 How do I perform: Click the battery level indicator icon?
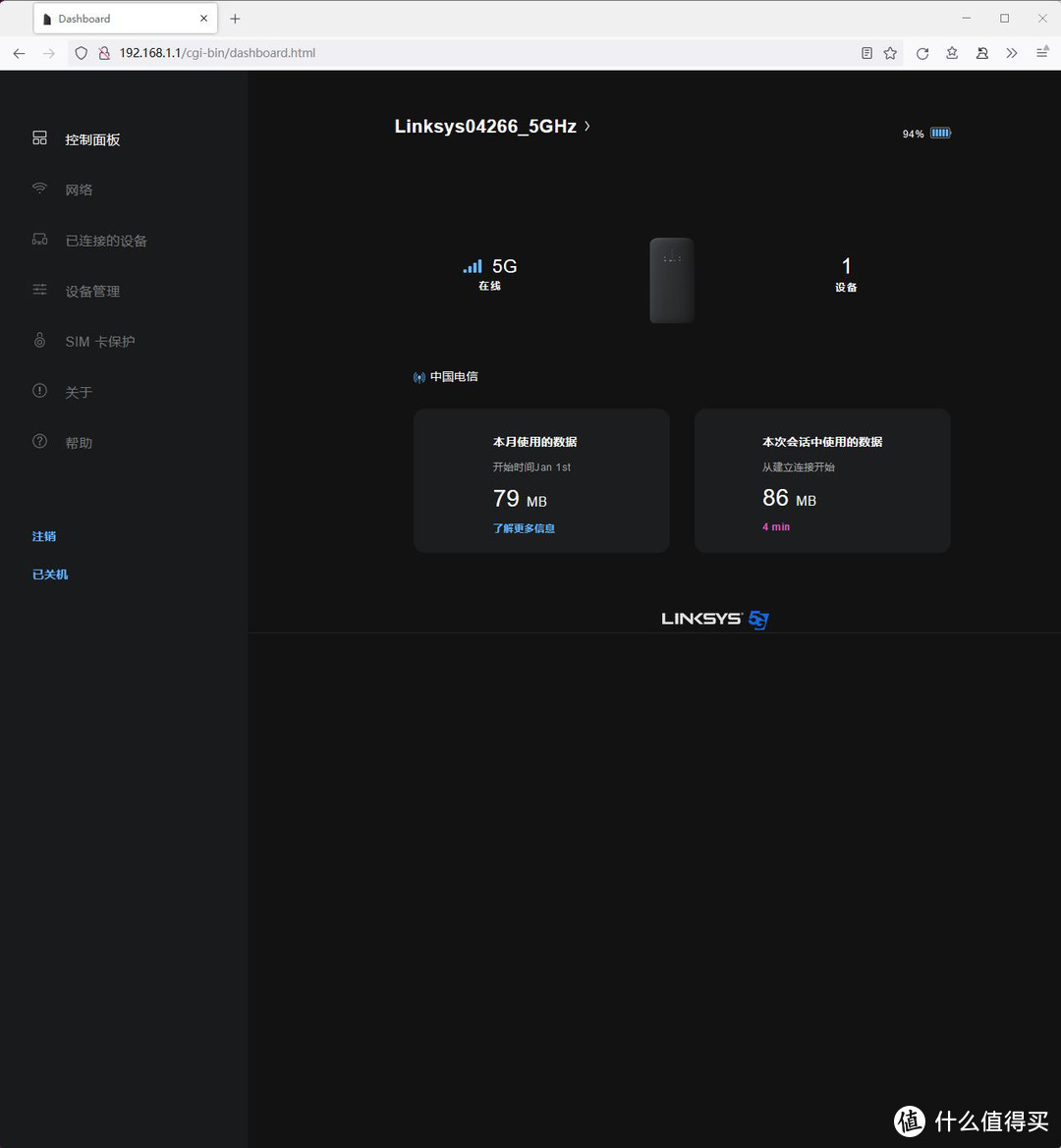940,133
